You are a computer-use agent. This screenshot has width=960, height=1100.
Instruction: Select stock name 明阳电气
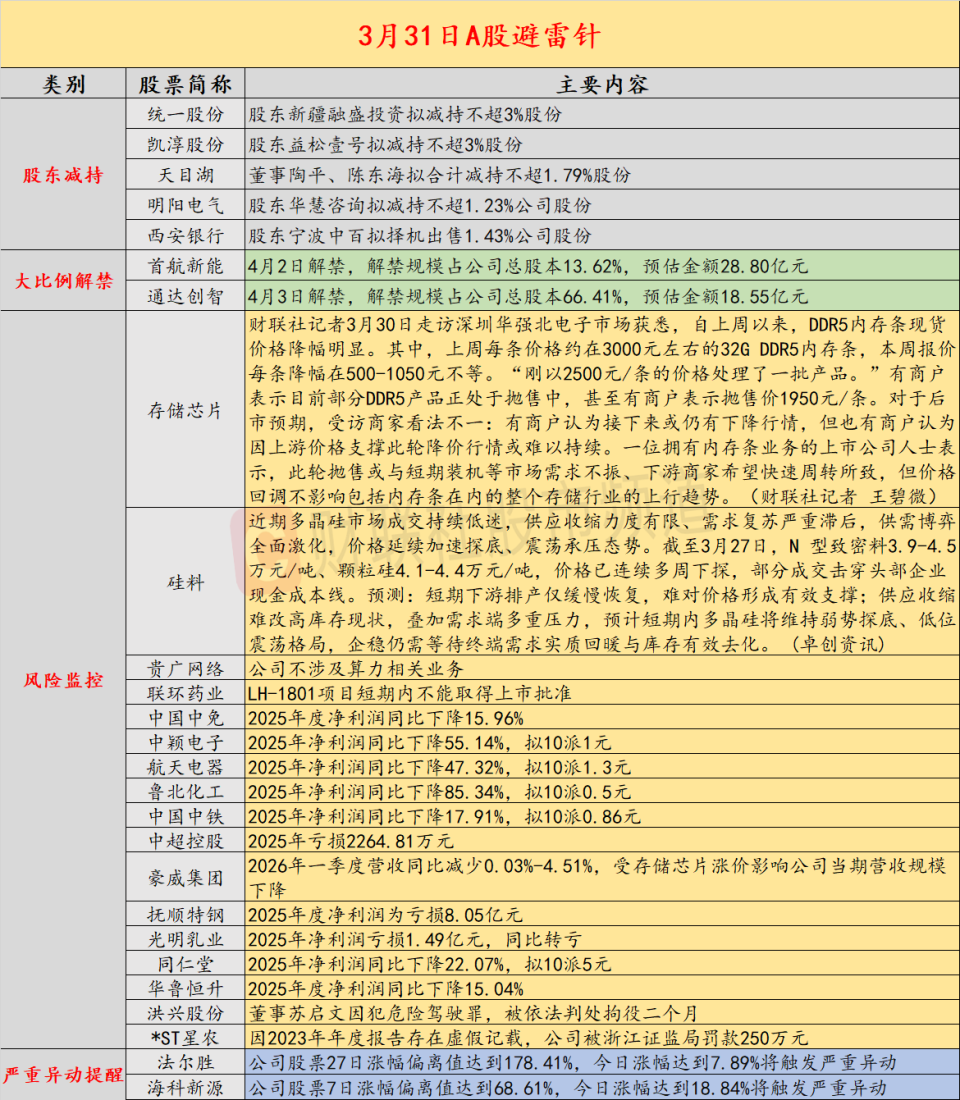185,205
